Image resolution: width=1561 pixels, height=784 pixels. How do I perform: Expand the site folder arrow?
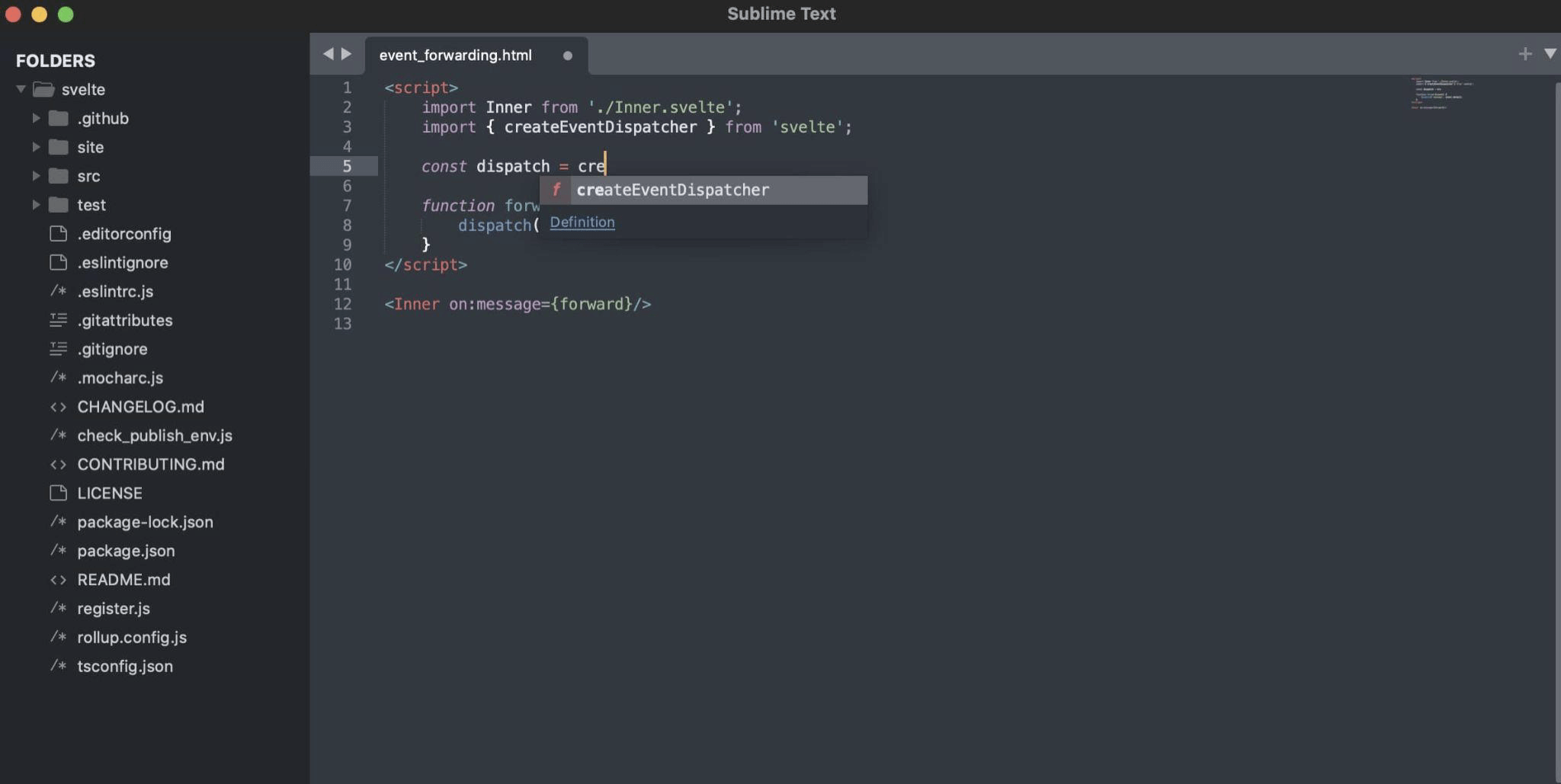click(x=35, y=147)
